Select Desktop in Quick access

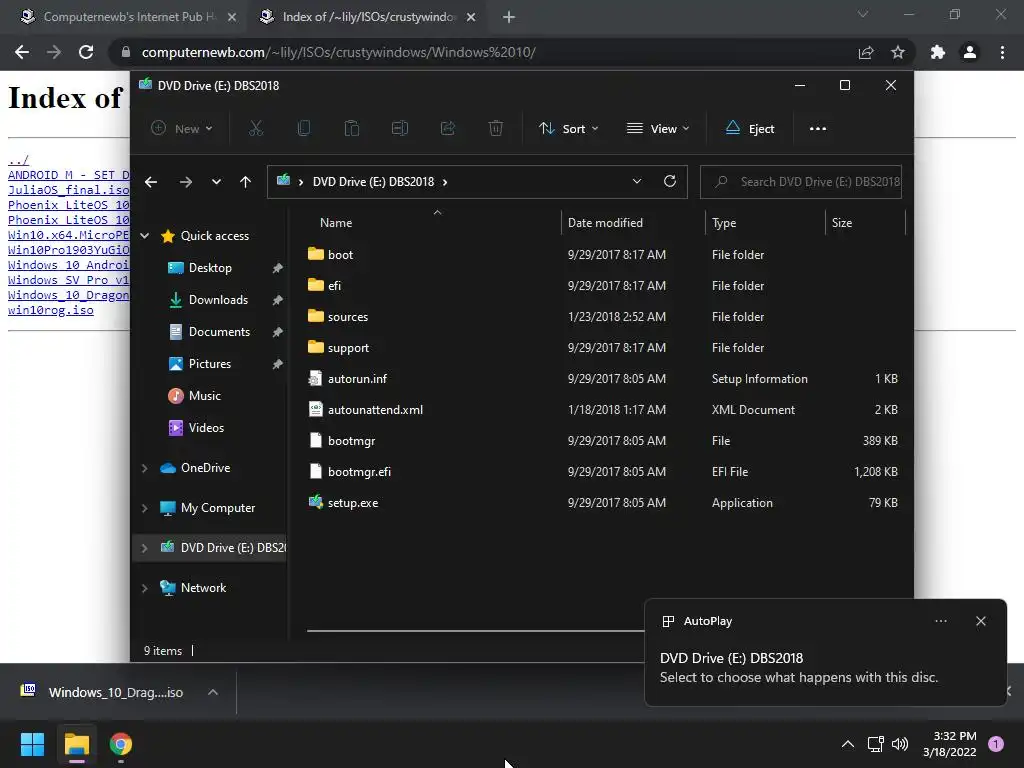click(x=210, y=268)
